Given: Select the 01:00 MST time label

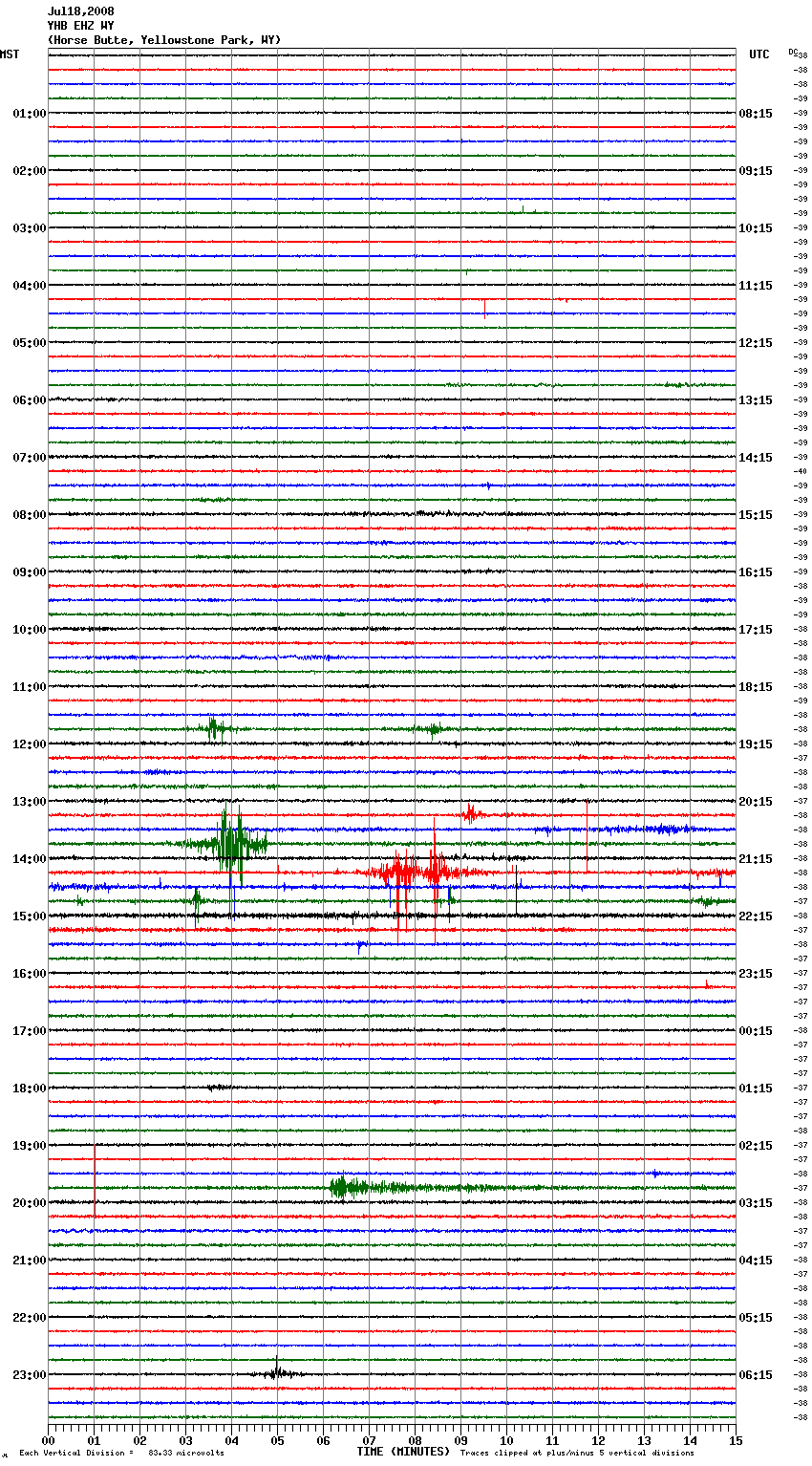Looking at the screenshot, I should point(29,114).
